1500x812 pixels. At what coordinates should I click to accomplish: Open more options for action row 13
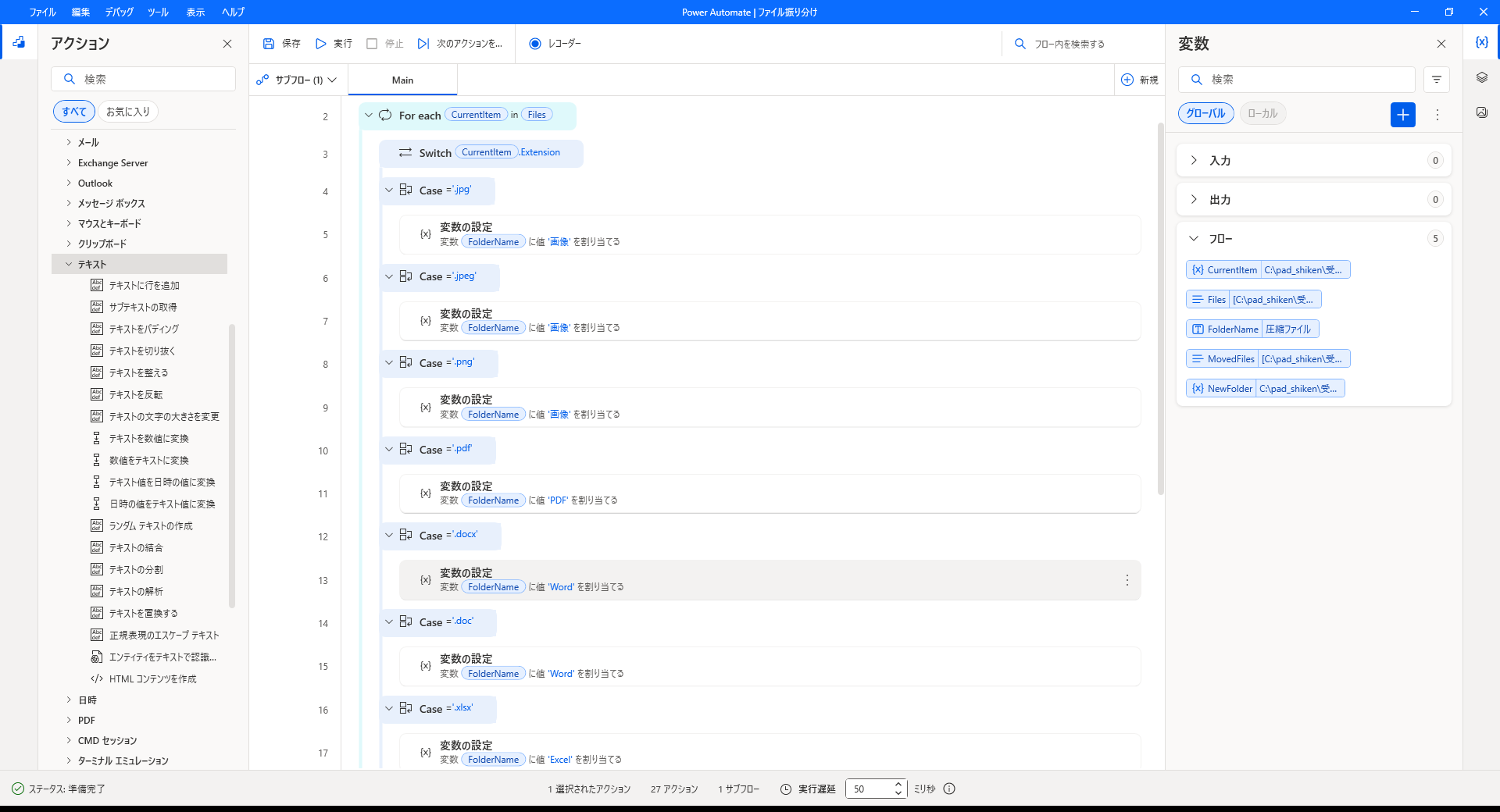point(1127,580)
